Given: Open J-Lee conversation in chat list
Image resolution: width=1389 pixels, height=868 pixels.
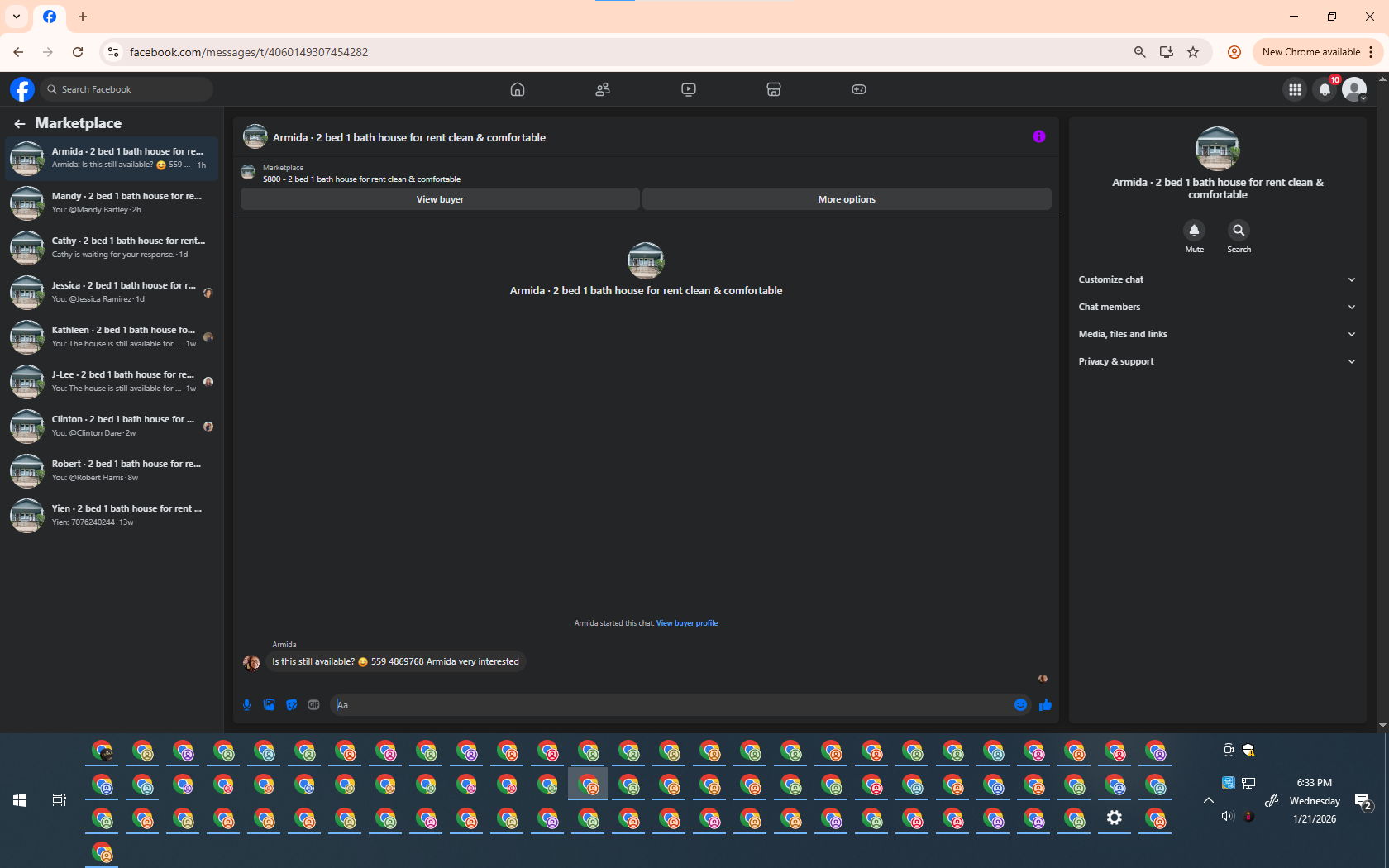Looking at the screenshot, I should coord(112,381).
